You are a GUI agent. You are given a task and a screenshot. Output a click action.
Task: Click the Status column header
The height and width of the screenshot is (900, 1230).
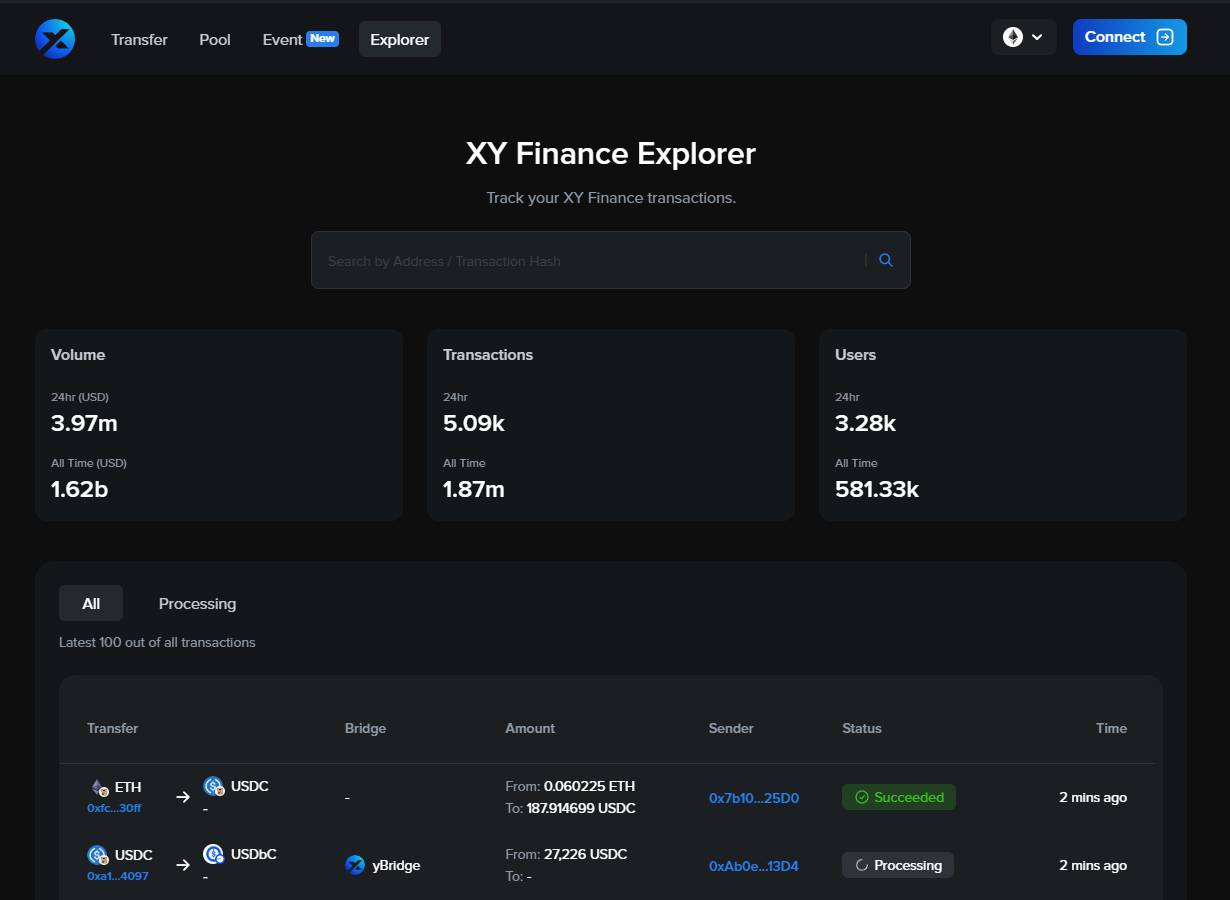pos(862,728)
